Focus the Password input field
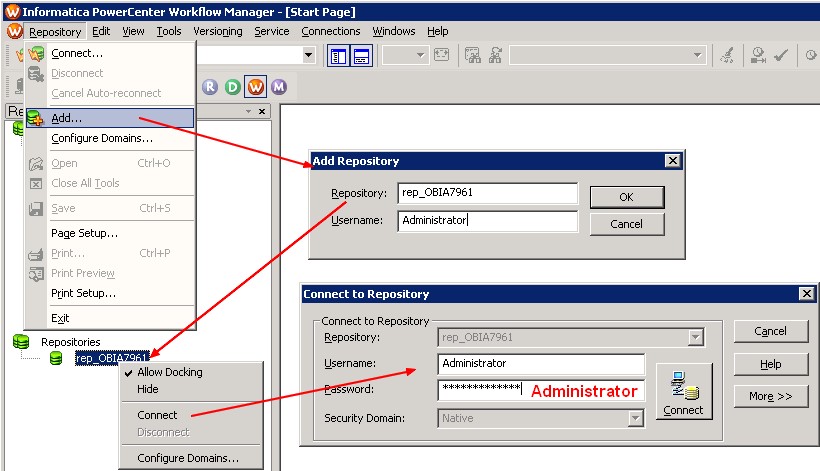Screen dimensions: 820x471 (x=480, y=389)
